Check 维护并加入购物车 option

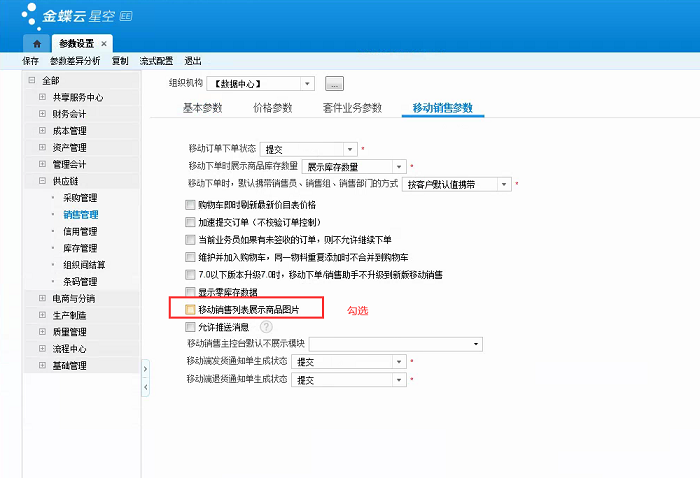[190, 257]
